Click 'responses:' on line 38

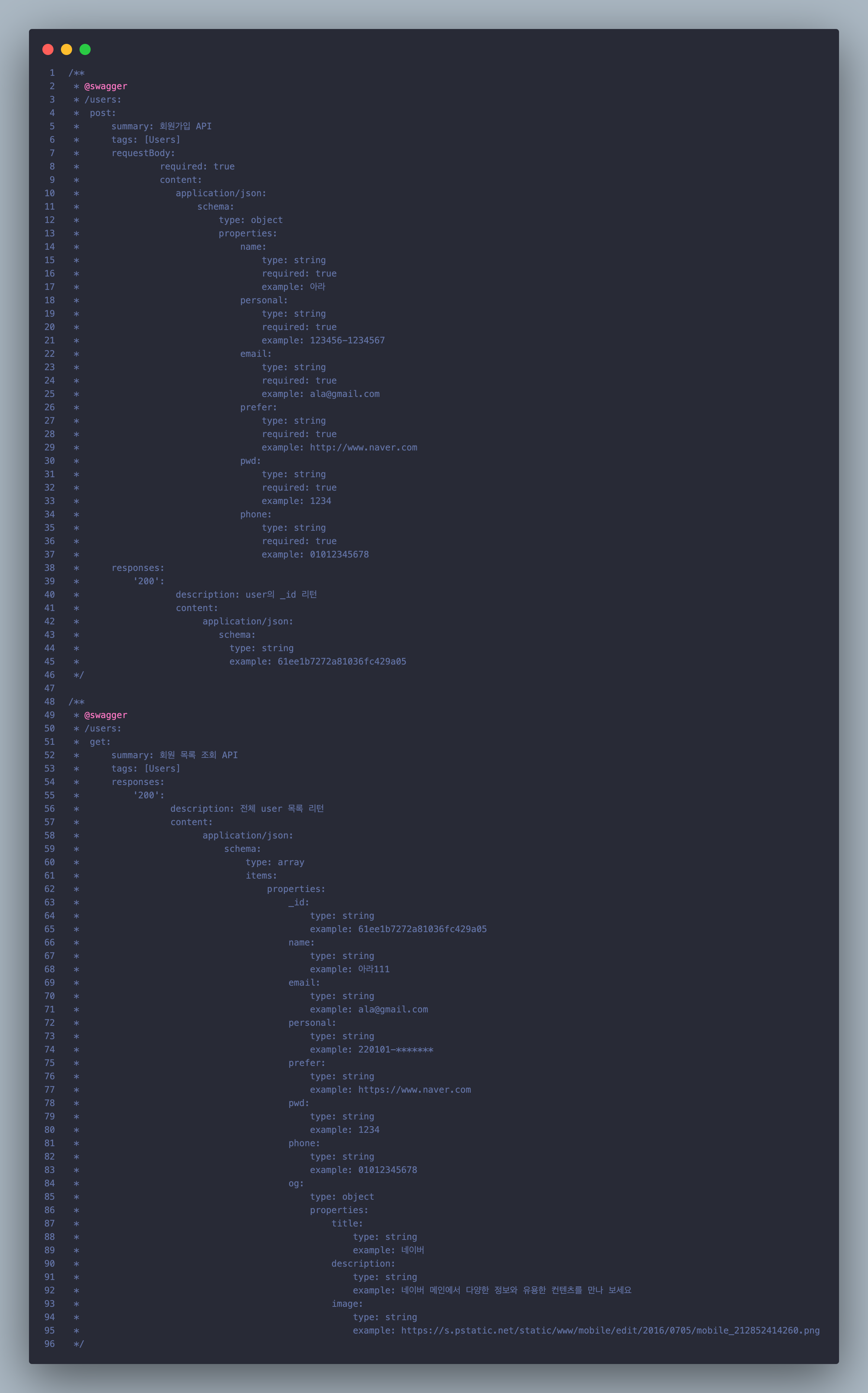138,568
